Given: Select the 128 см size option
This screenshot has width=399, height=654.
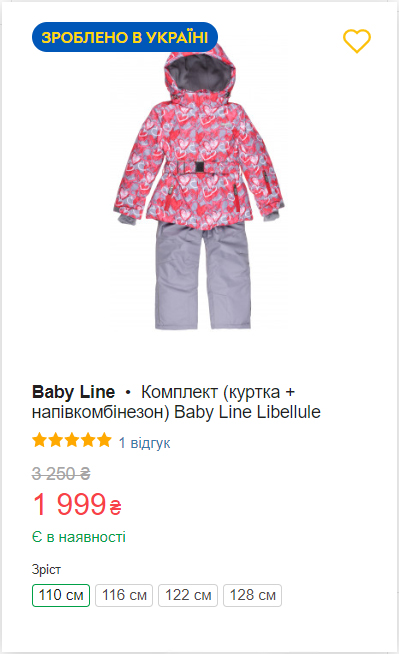Looking at the screenshot, I should 253,595.
